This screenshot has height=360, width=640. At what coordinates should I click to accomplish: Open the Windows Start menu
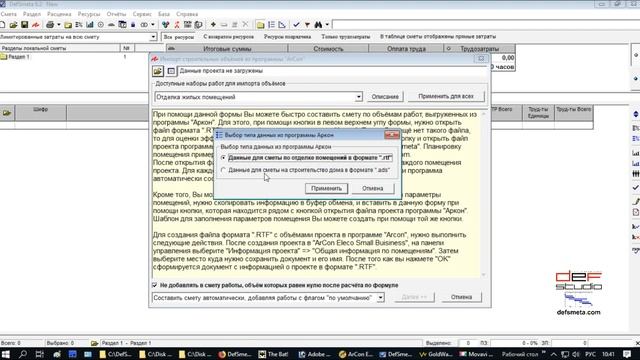click(6, 354)
